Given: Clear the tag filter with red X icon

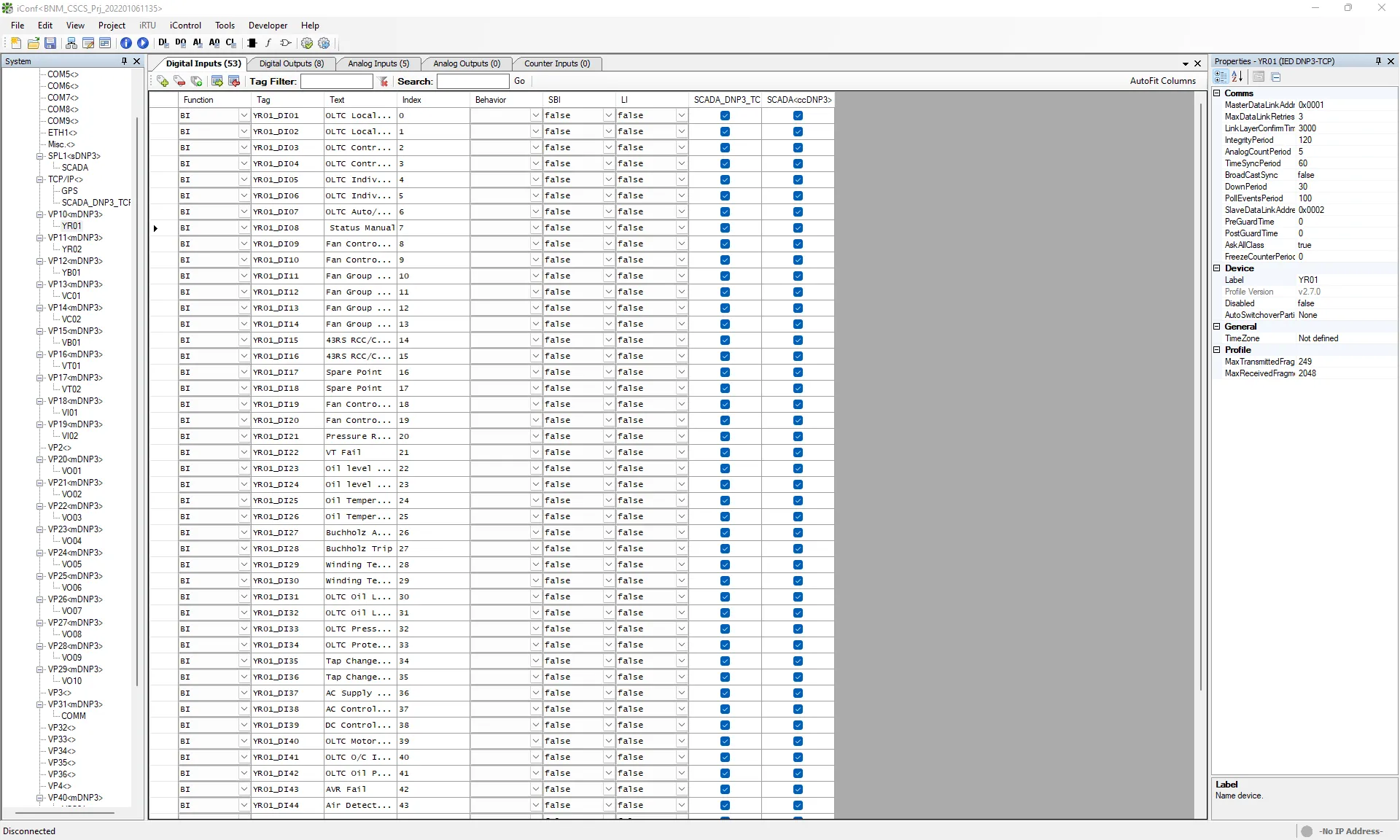Looking at the screenshot, I should click(384, 81).
